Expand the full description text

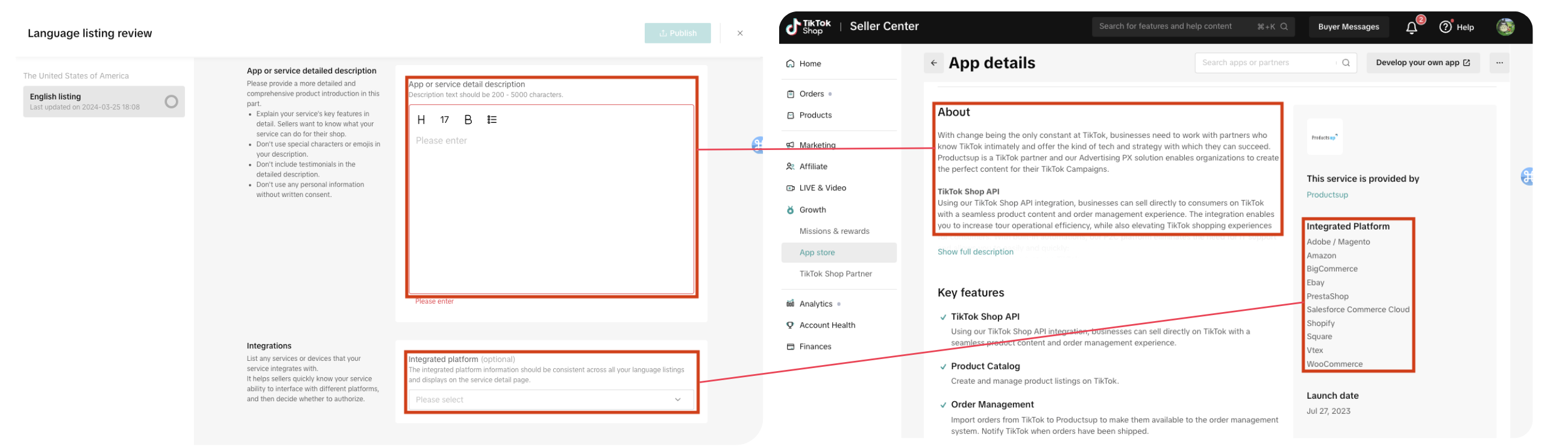975,252
